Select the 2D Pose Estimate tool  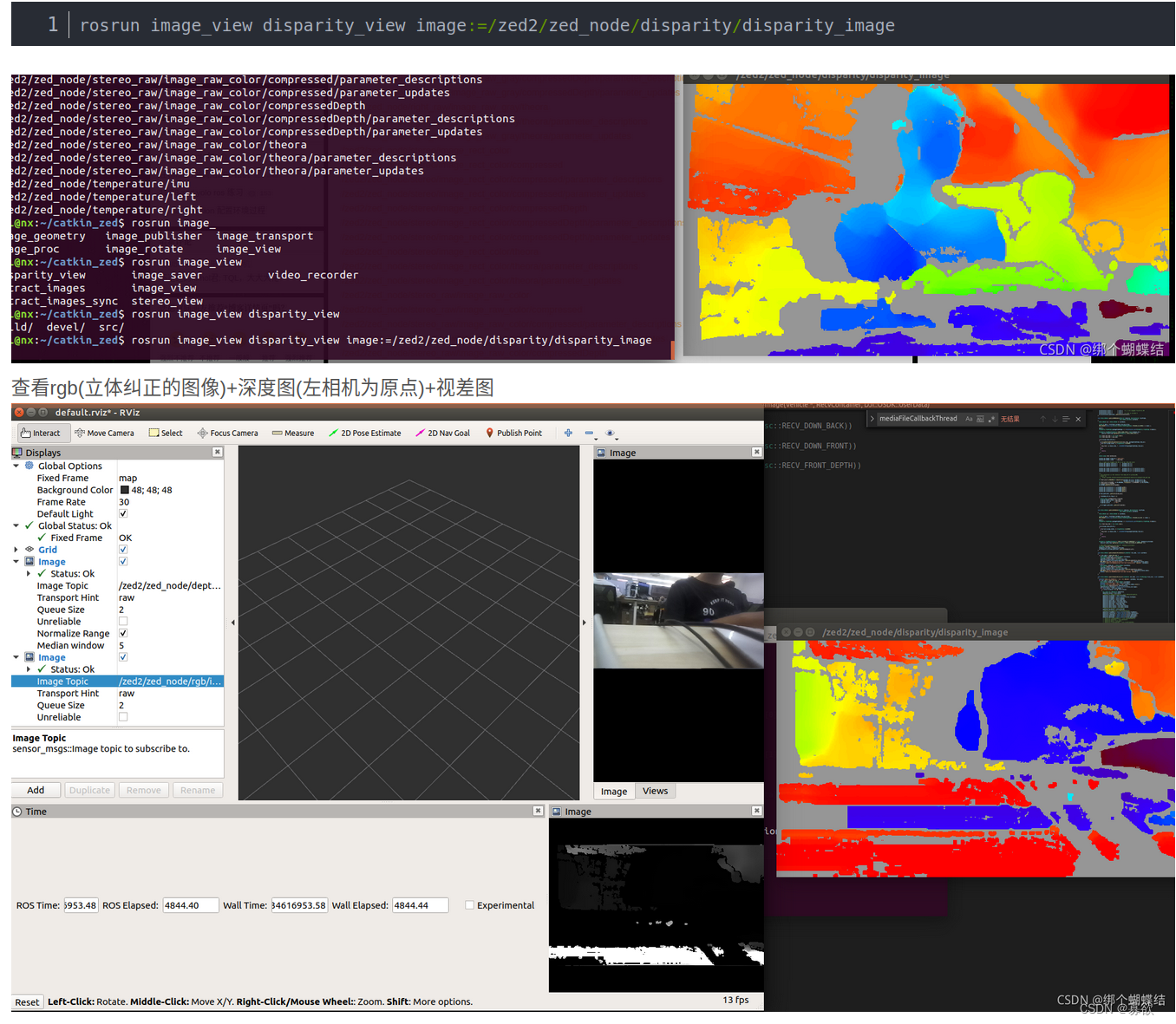point(364,433)
